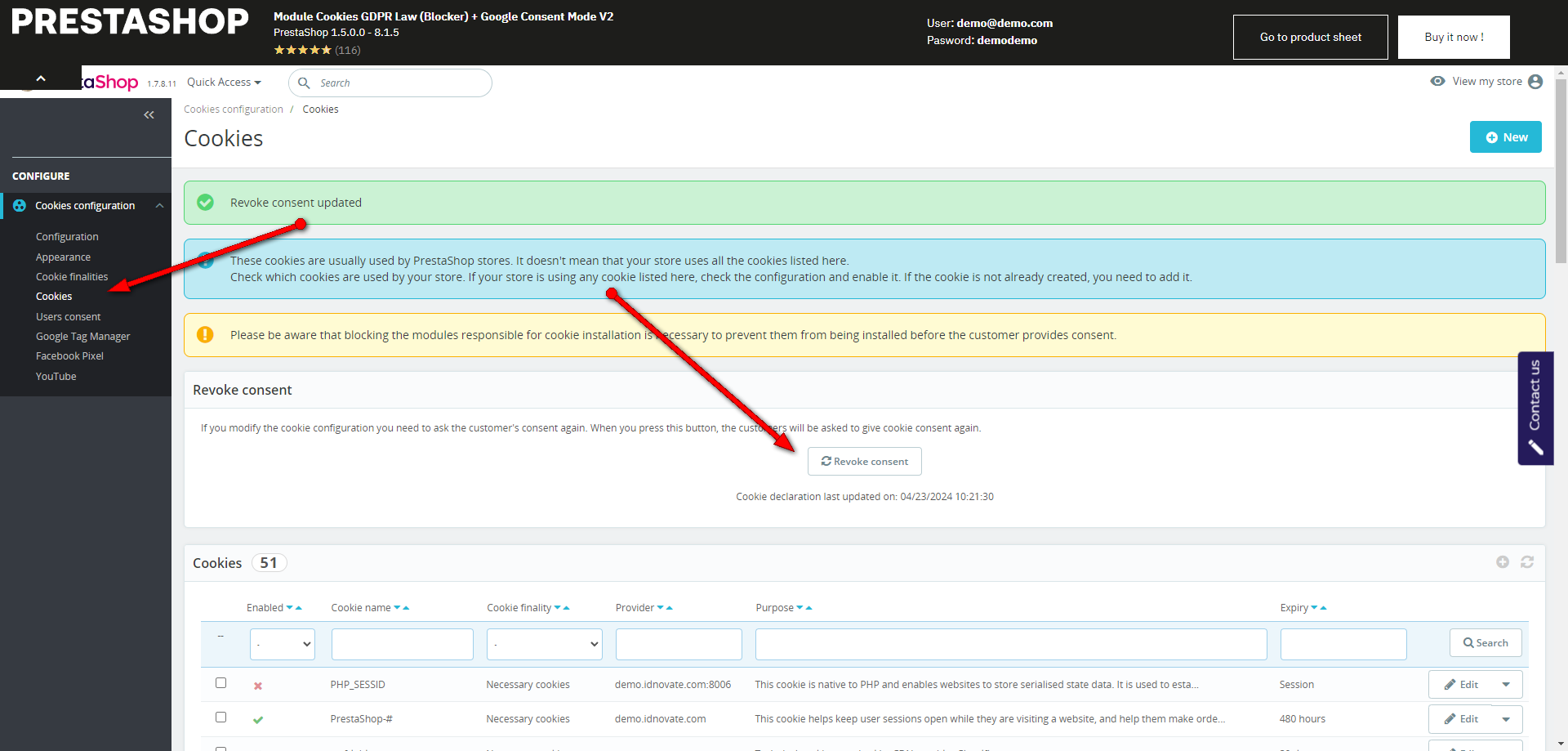
Task: Open Users consent in the sidebar
Action: click(69, 317)
